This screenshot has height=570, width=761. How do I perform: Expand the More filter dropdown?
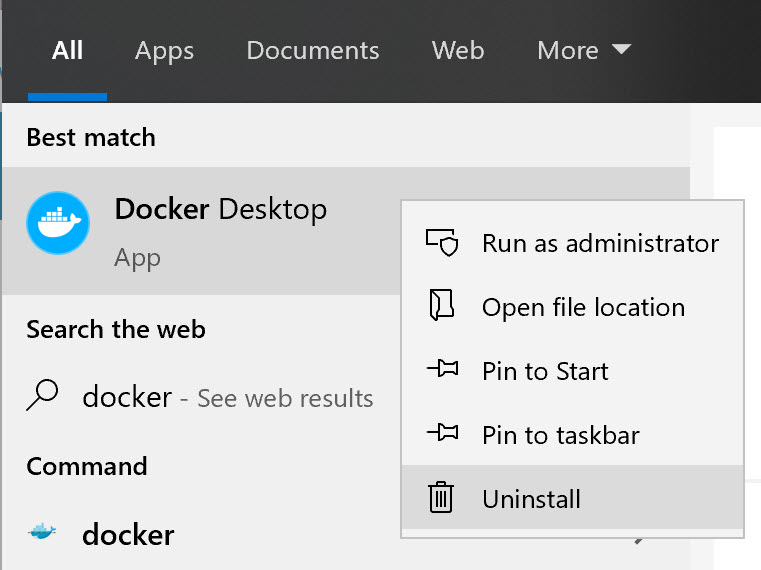(x=583, y=50)
